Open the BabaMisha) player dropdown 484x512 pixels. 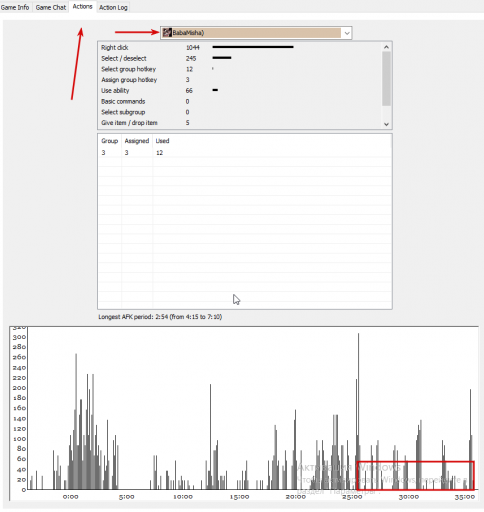(256, 33)
